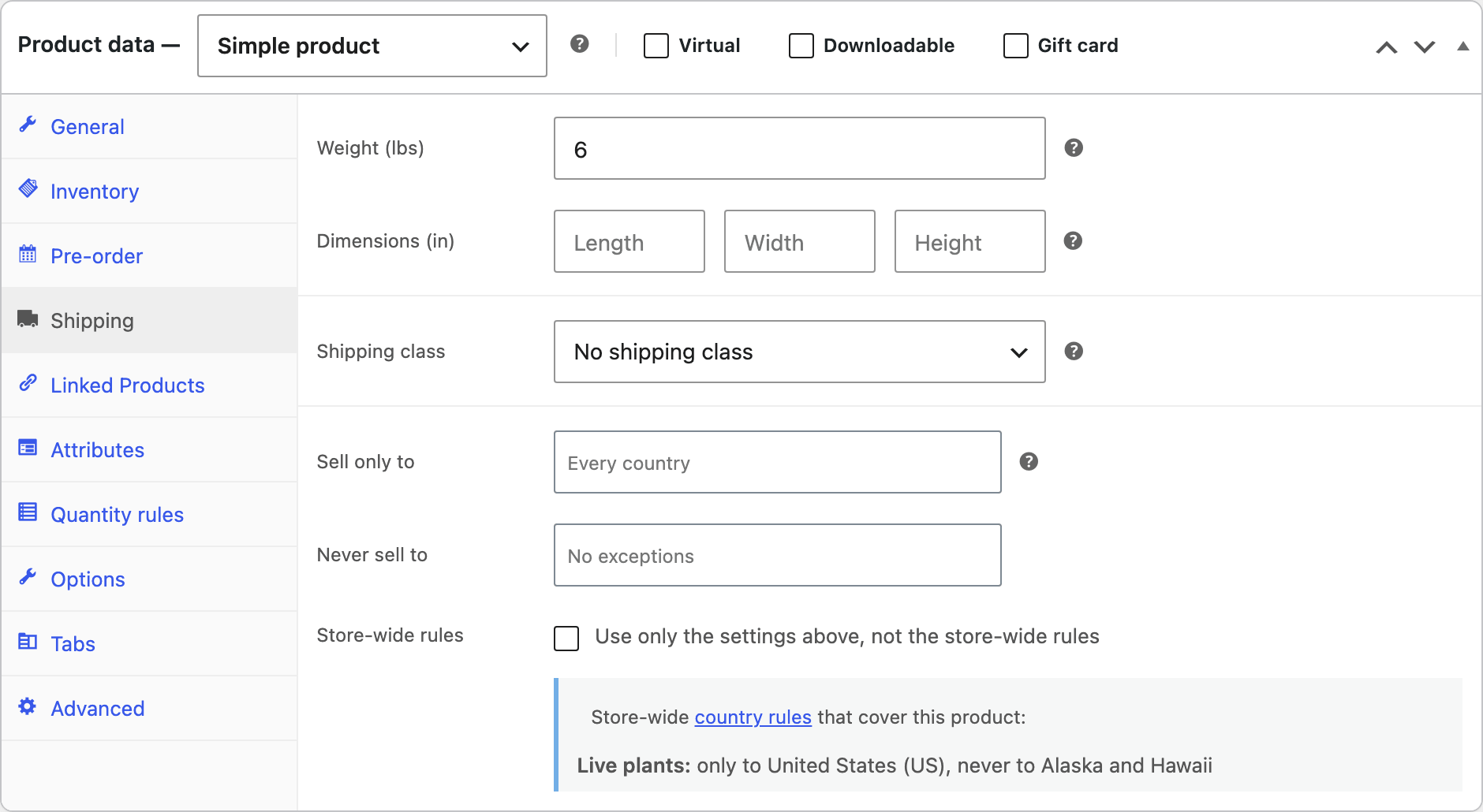This screenshot has width=1483, height=812.
Task: Go to the Linked Products tab
Action: coord(150,386)
